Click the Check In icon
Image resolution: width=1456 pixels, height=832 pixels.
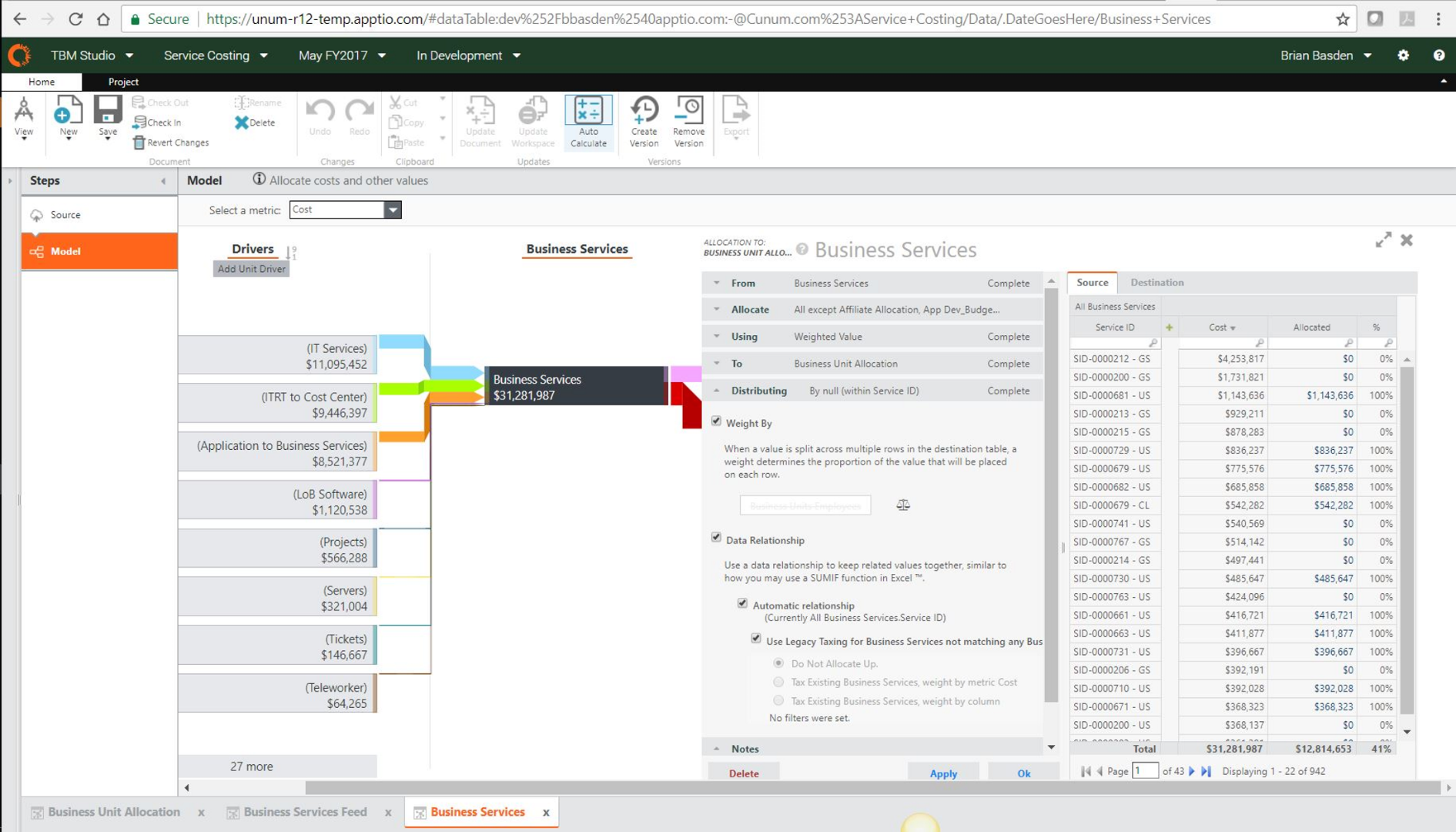coord(157,122)
